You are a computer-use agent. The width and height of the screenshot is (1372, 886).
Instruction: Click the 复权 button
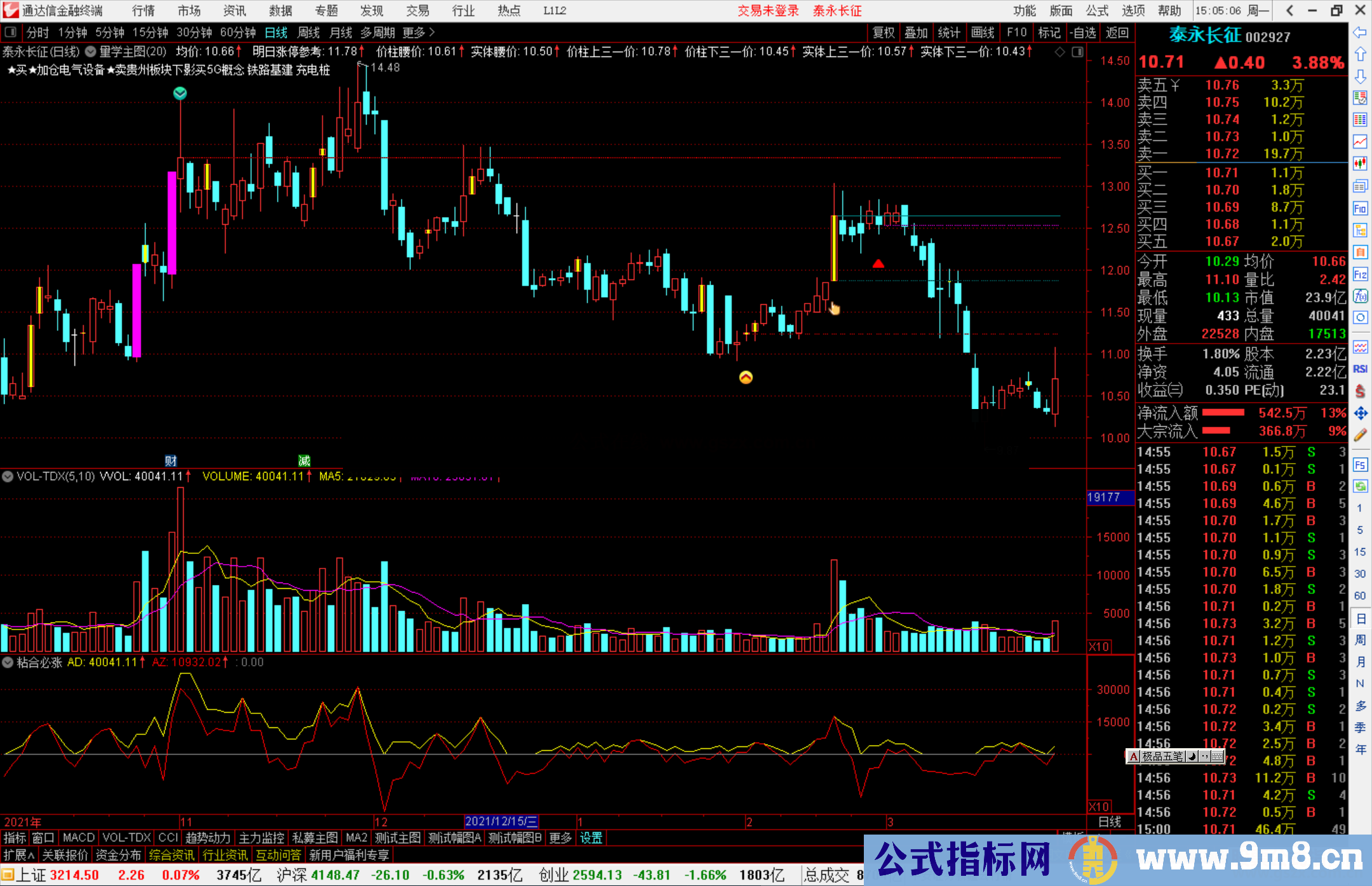(883, 32)
